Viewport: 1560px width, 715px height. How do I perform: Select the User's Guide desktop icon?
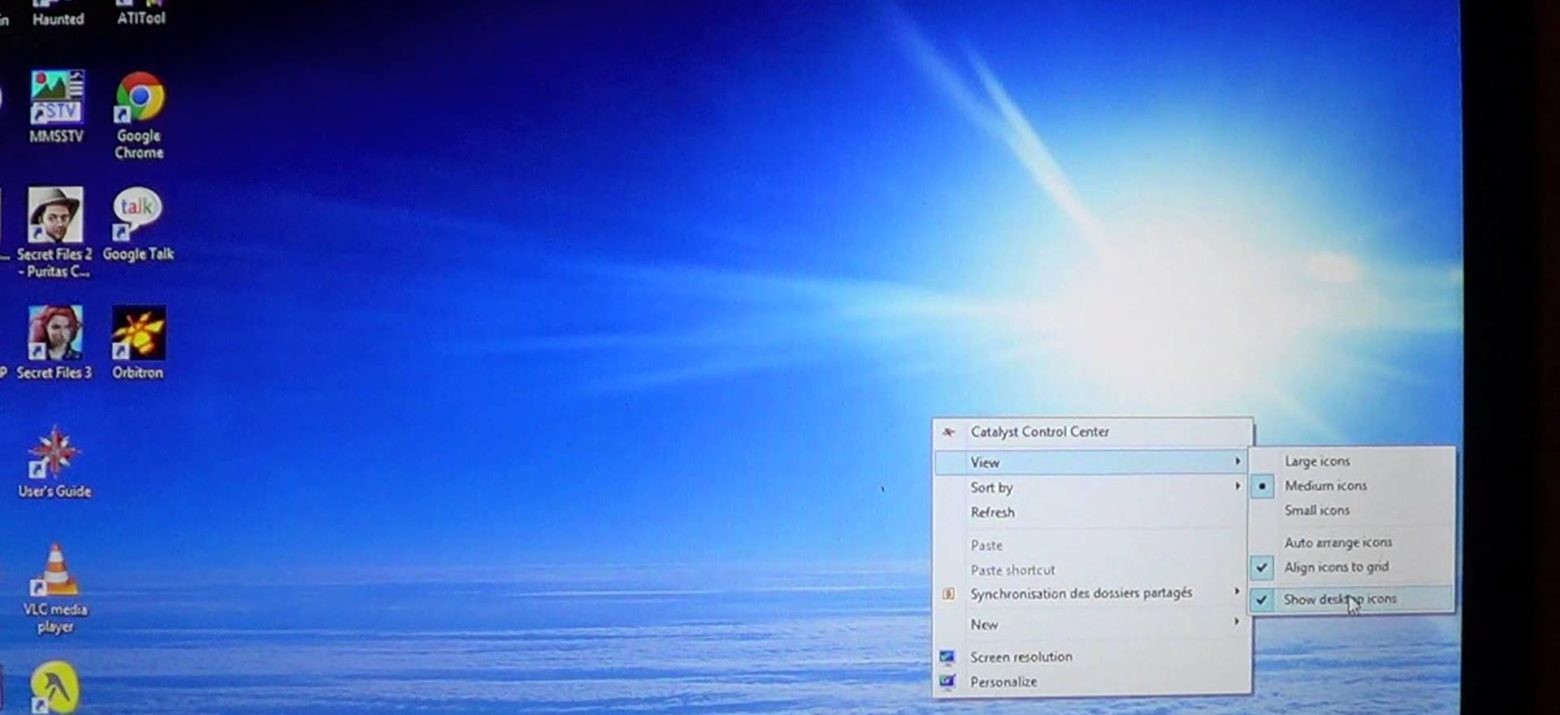pyautogui.click(x=54, y=454)
